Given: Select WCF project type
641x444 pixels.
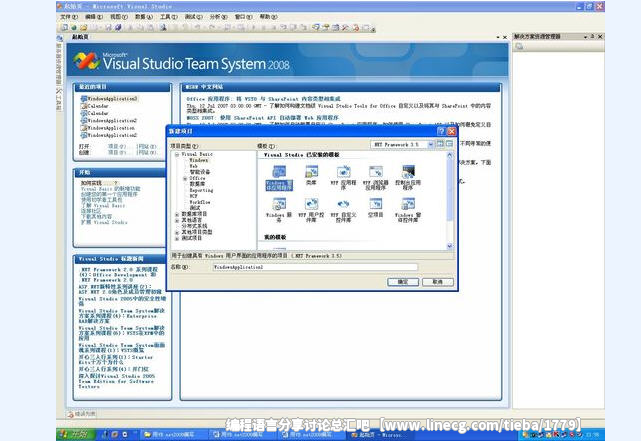Looking at the screenshot, I should click(x=193, y=196).
